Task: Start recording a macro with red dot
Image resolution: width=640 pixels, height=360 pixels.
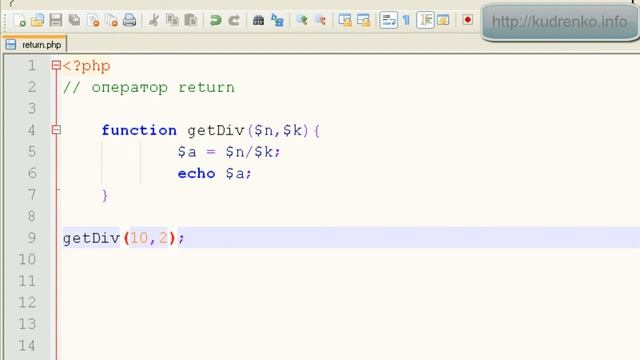Action: (x=468, y=20)
